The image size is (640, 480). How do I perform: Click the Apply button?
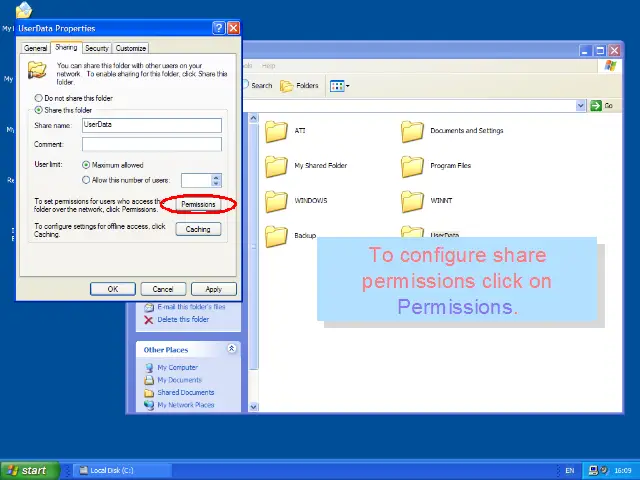coord(214,289)
